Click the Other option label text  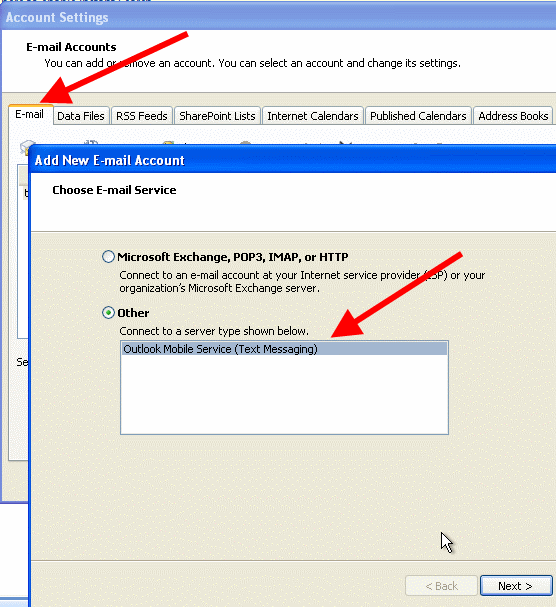[x=133, y=313]
